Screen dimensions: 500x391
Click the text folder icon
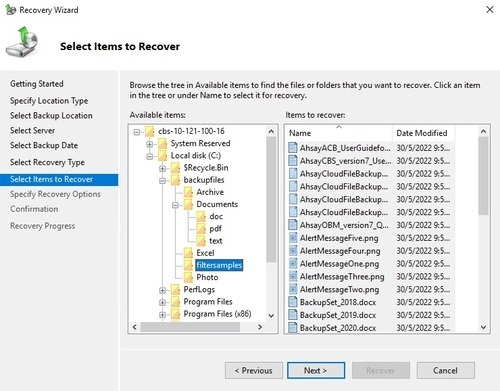coord(201,241)
